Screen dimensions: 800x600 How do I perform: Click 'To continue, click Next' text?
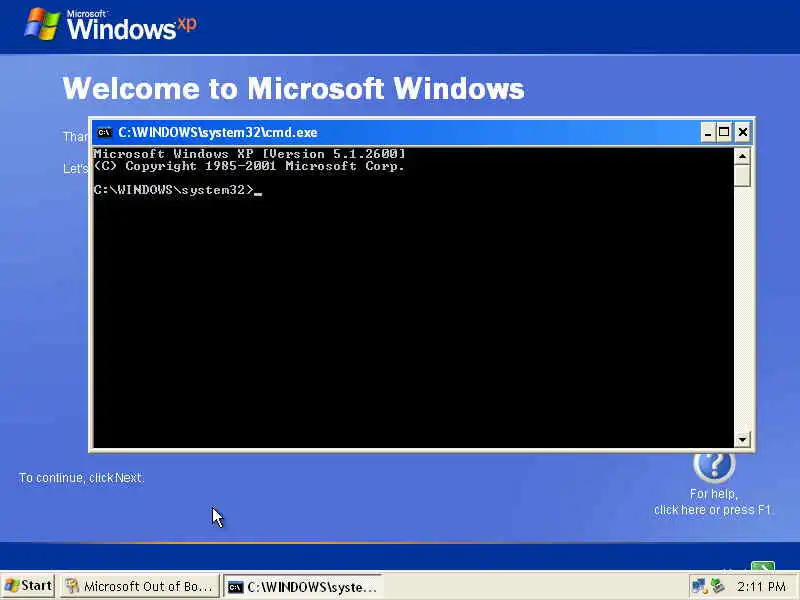point(81,478)
